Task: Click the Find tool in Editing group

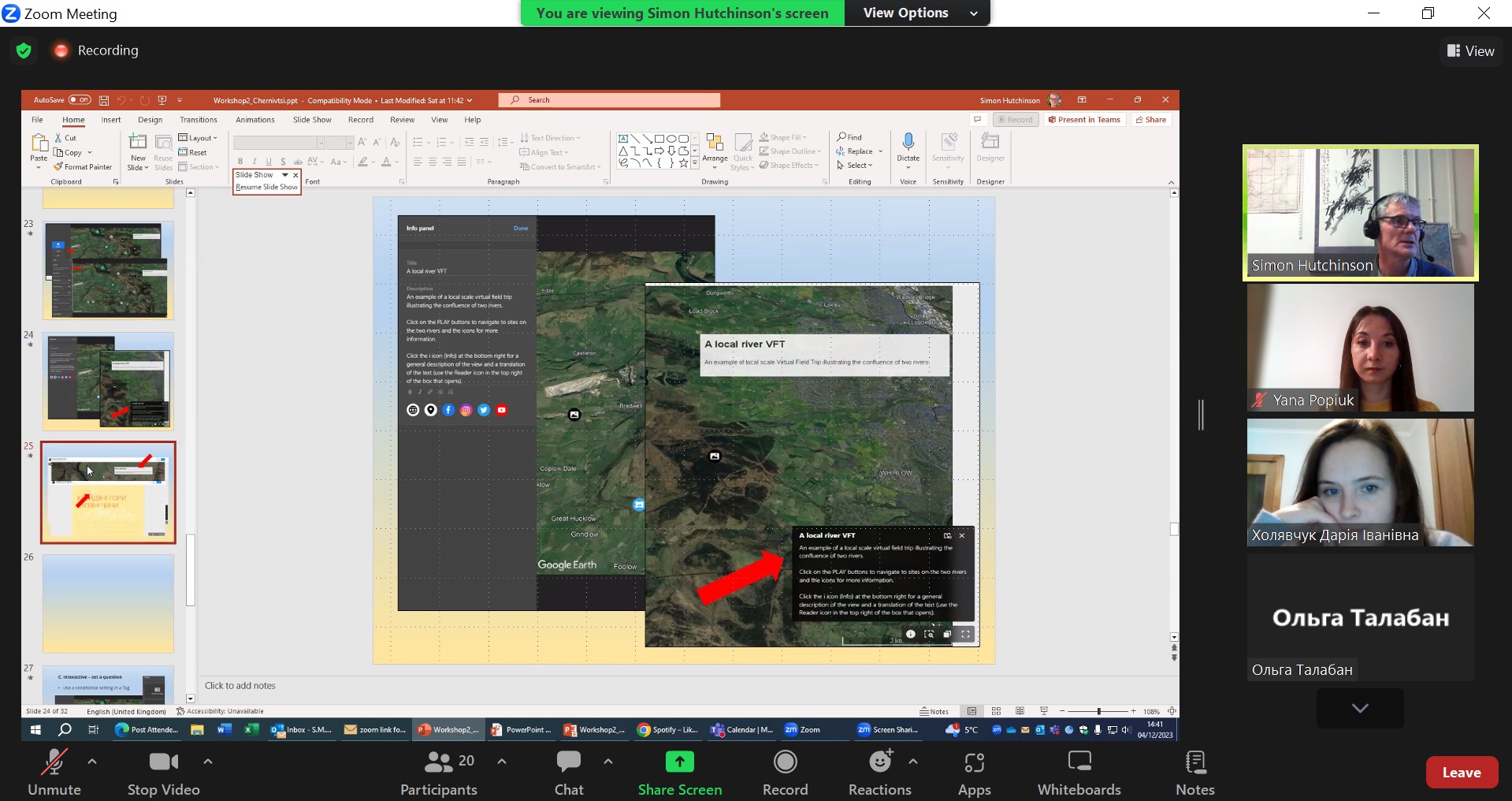Action: pos(849,137)
